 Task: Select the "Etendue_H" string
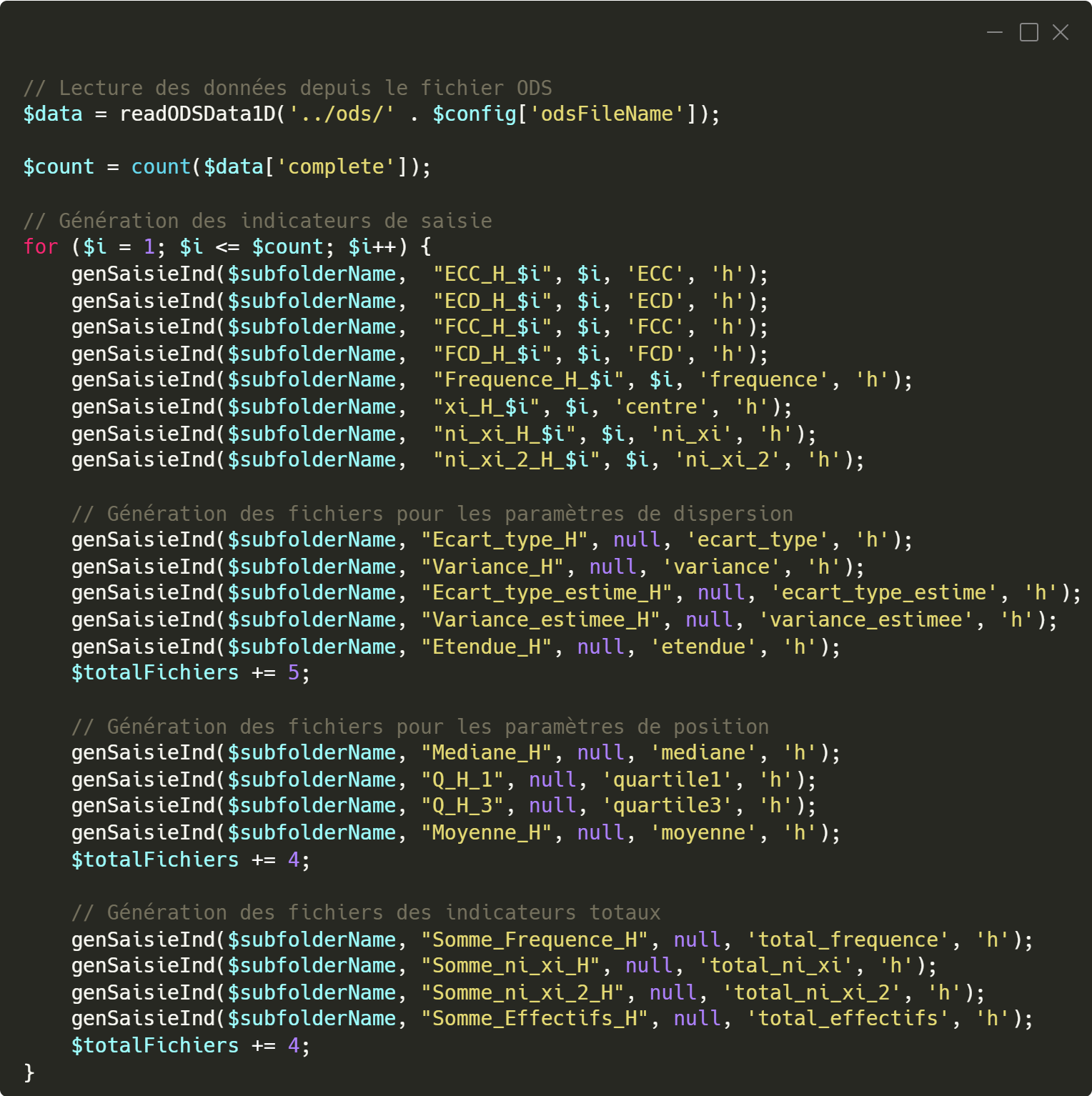tap(487, 647)
